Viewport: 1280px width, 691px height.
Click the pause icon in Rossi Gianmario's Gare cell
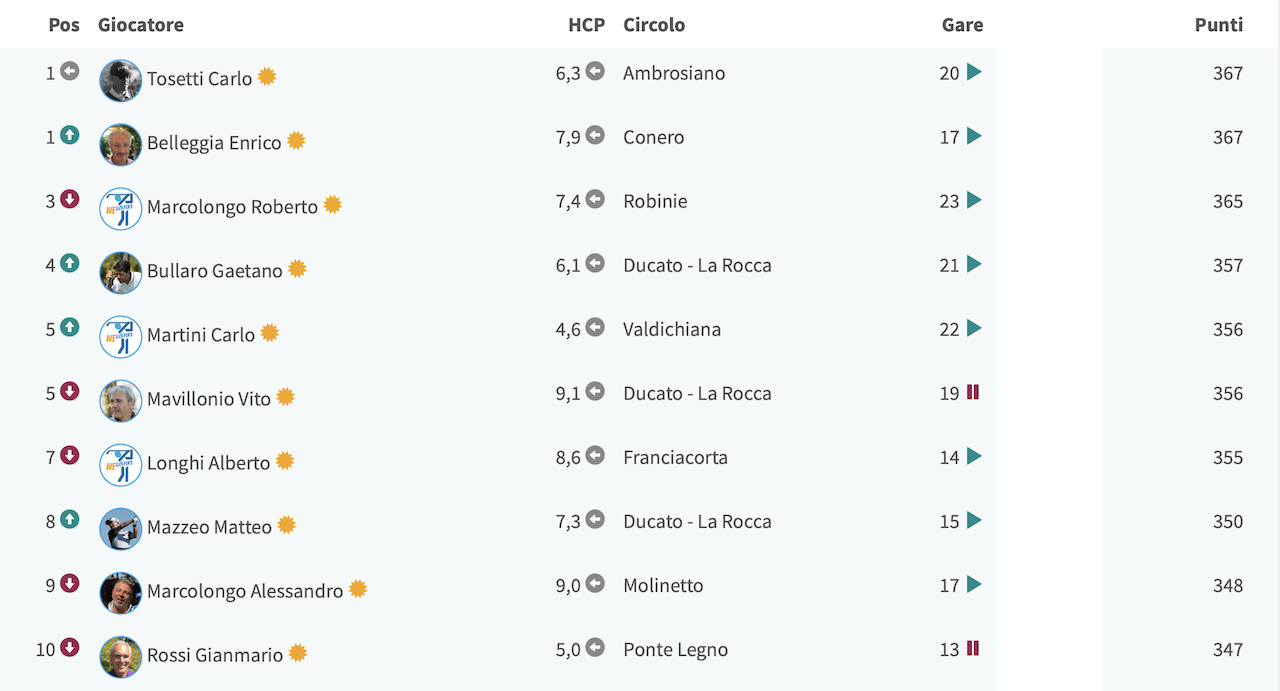(x=973, y=648)
